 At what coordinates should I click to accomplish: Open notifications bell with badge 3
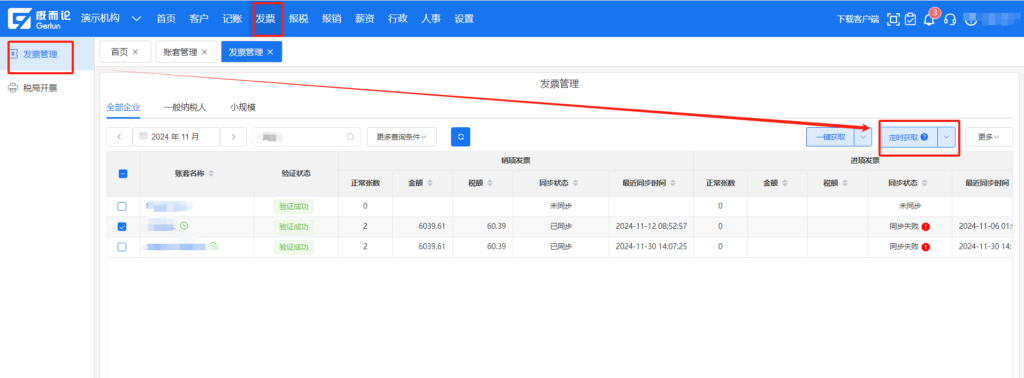929,19
